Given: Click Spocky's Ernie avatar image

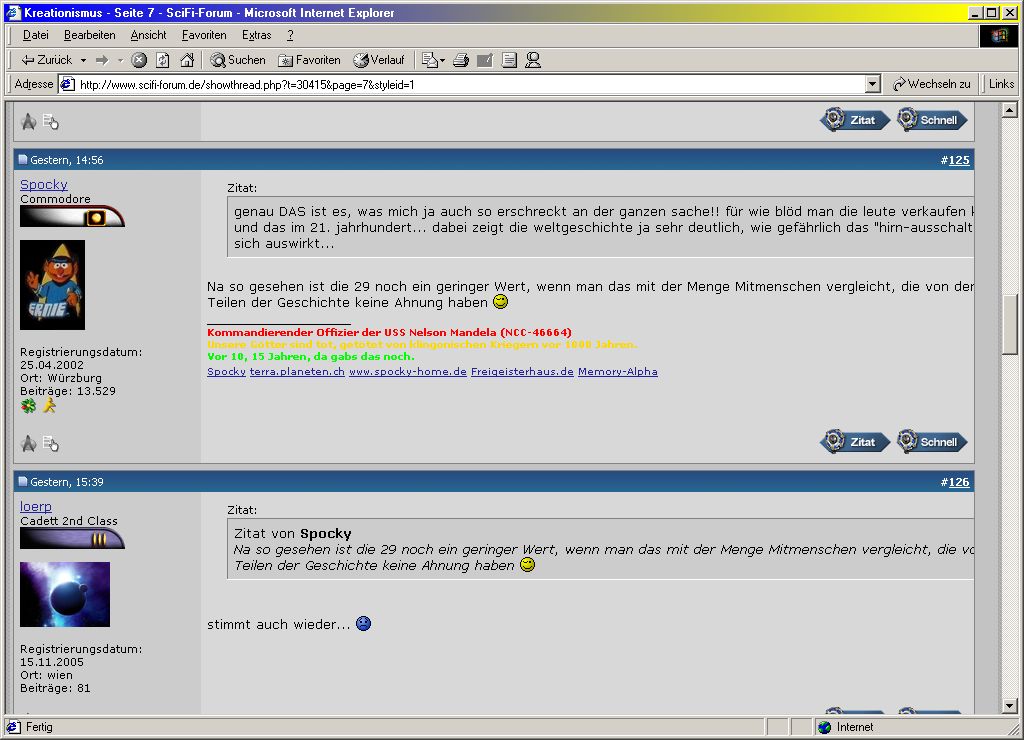Looking at the screenshot, I should tap(52, 285).
